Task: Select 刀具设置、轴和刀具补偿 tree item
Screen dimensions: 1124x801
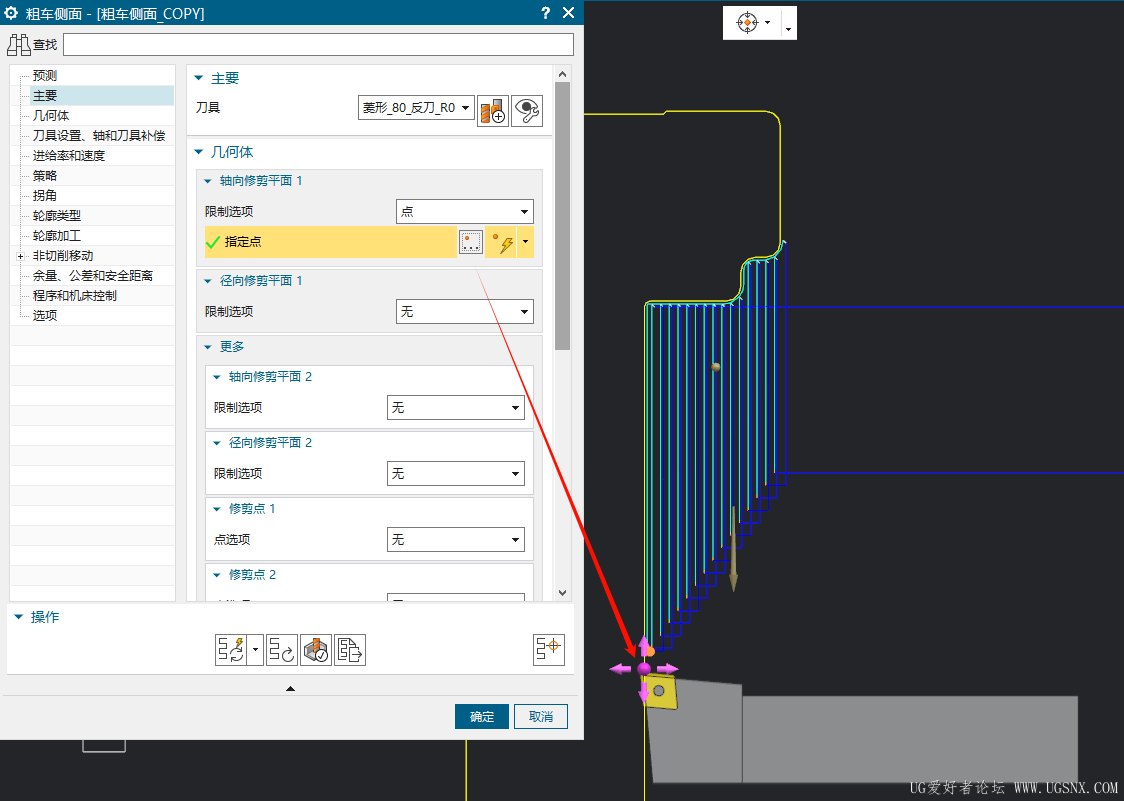Action: [x=99, y=136]
